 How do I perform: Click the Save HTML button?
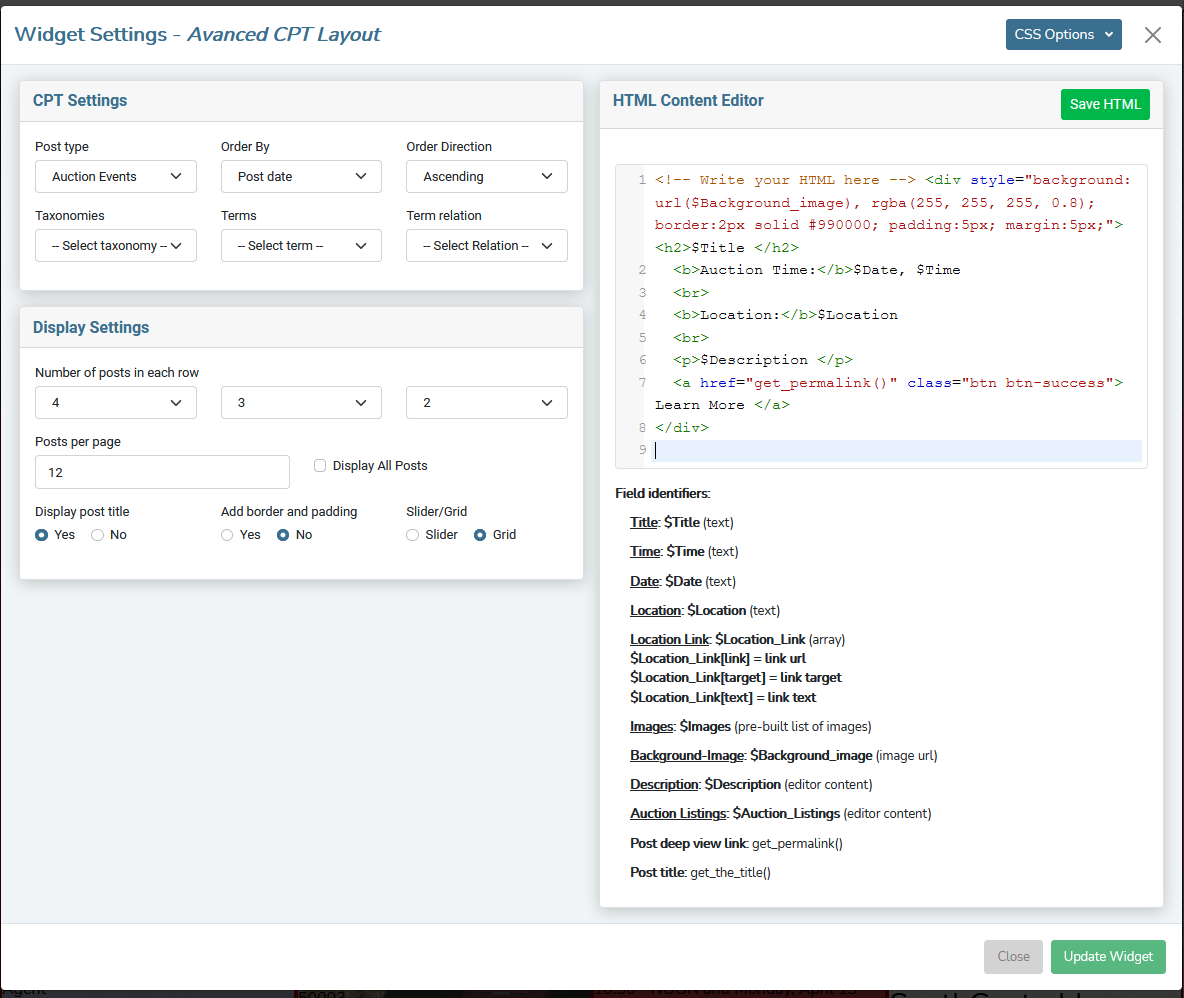coord(1105,104)
